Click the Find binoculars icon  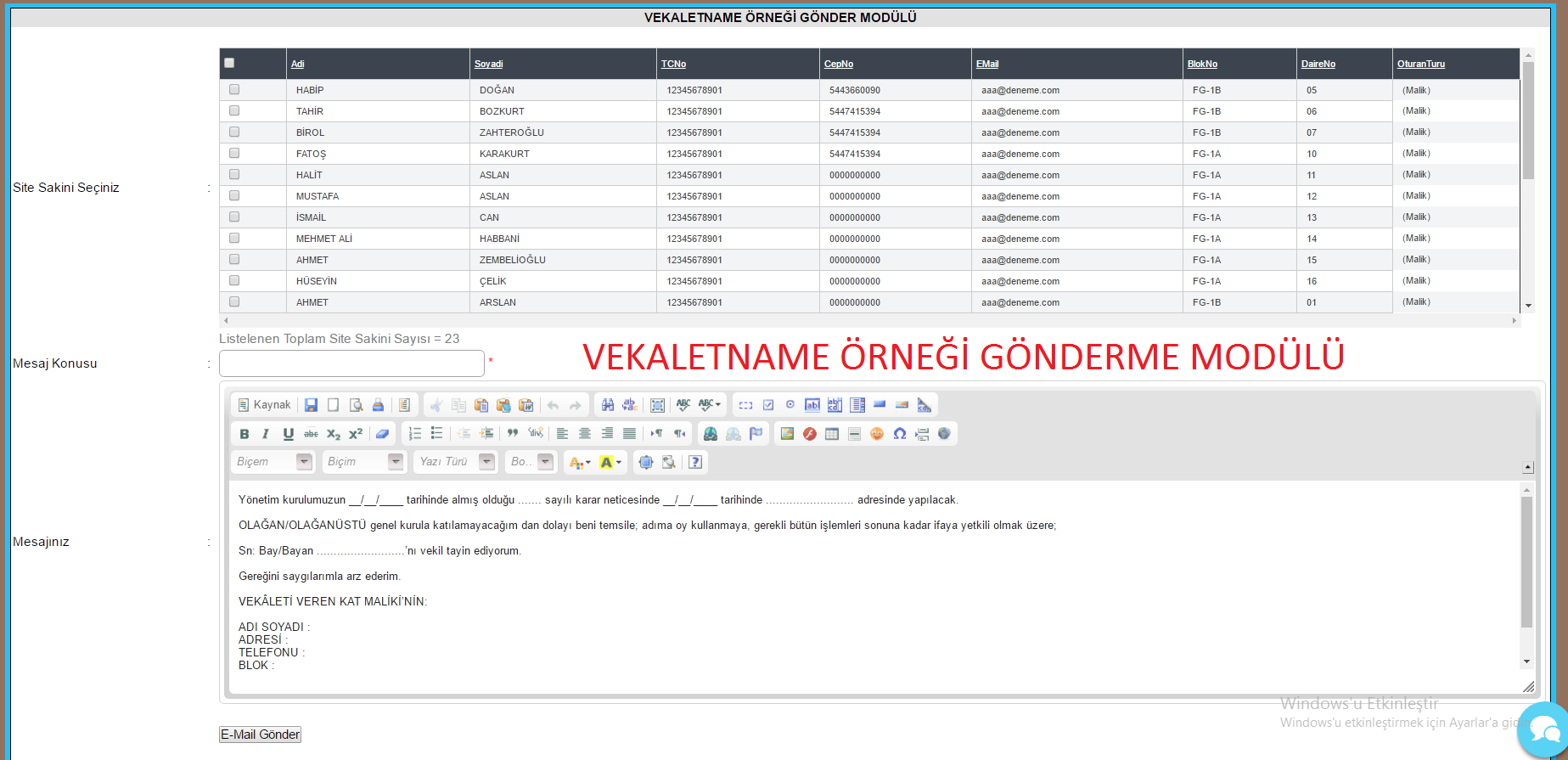coord(608,405)
